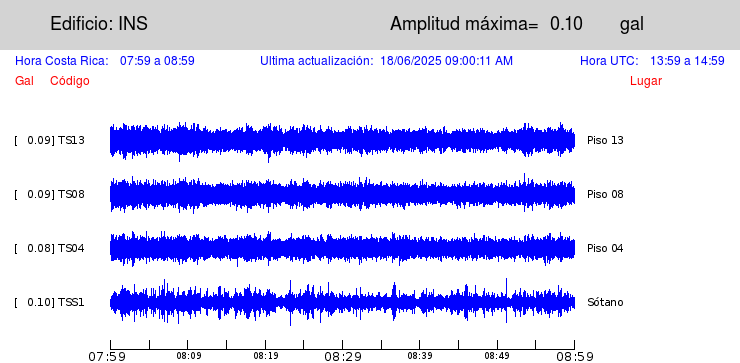Click the TS04 sensor code label

tap(71, 248)
